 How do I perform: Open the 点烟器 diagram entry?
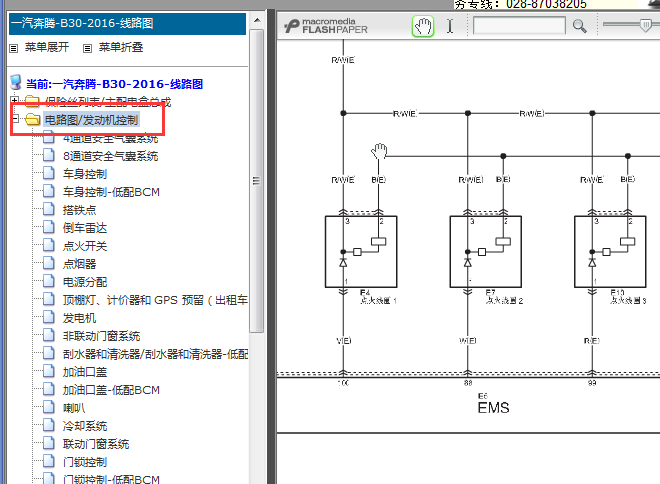[79, 264]
